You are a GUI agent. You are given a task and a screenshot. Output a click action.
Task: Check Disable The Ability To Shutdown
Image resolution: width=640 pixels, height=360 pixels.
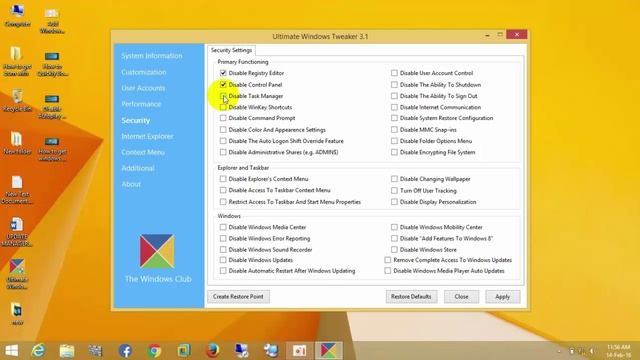(x=394, y=84)
